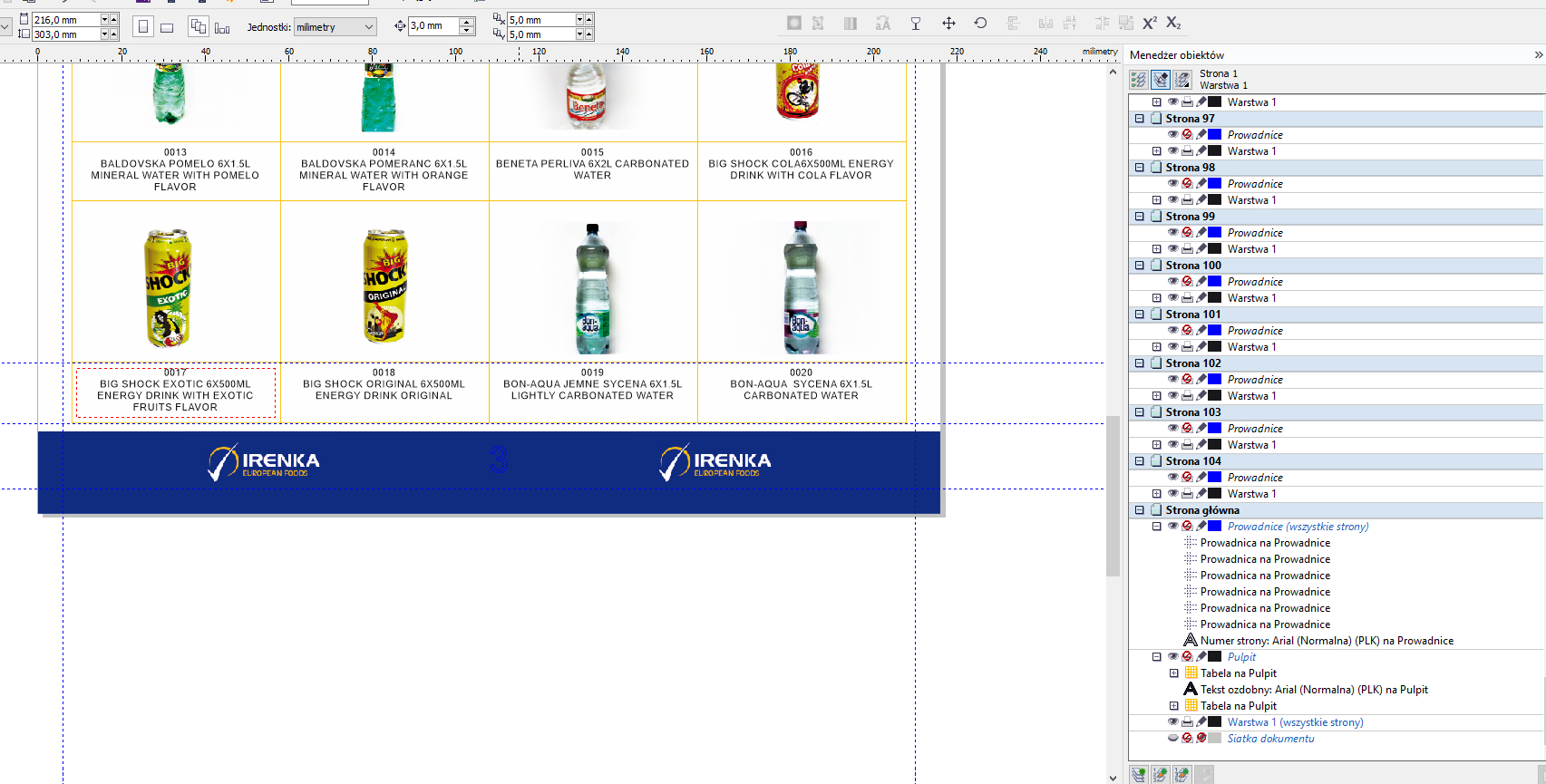Expand the first Tabela na Pulpit item
Image resolution: width=1546 pixels, height=784 pixels.
click(1174, 673)
